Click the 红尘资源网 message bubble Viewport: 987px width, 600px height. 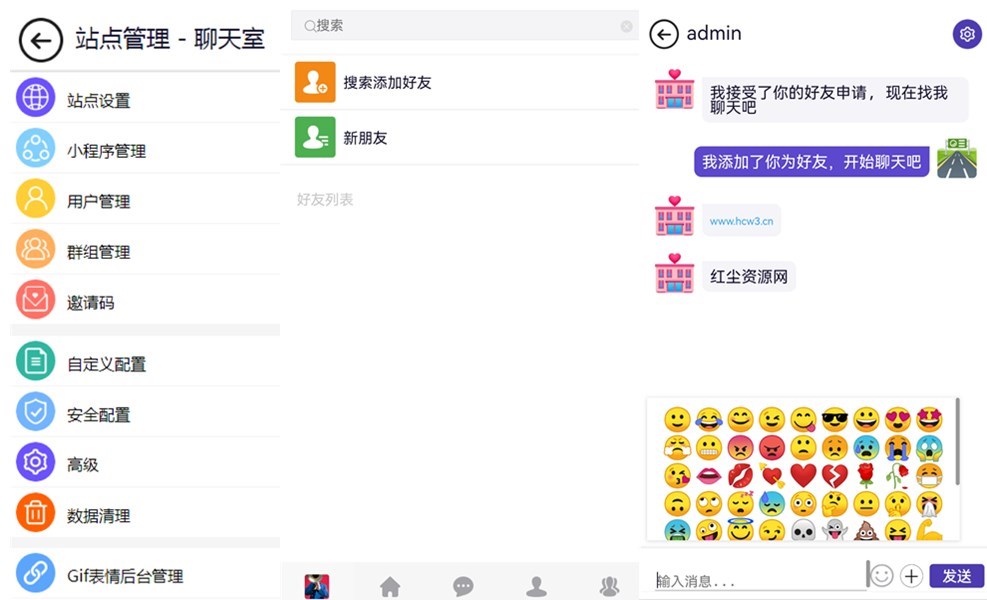point(749,276)
